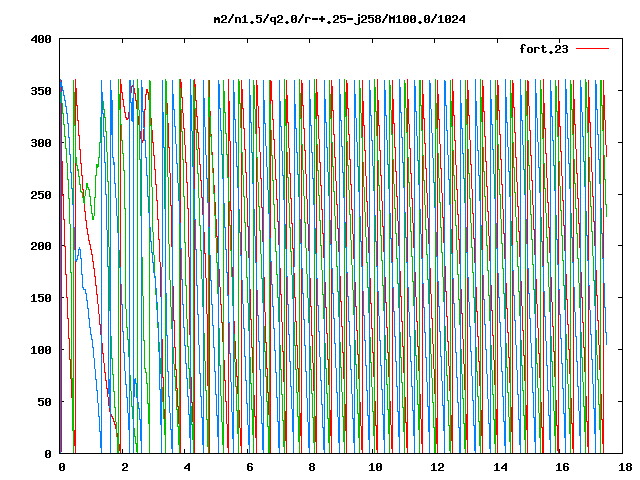Click the x-axis label 4
Viewport: 640px width, 480px height.
point(187,467)
